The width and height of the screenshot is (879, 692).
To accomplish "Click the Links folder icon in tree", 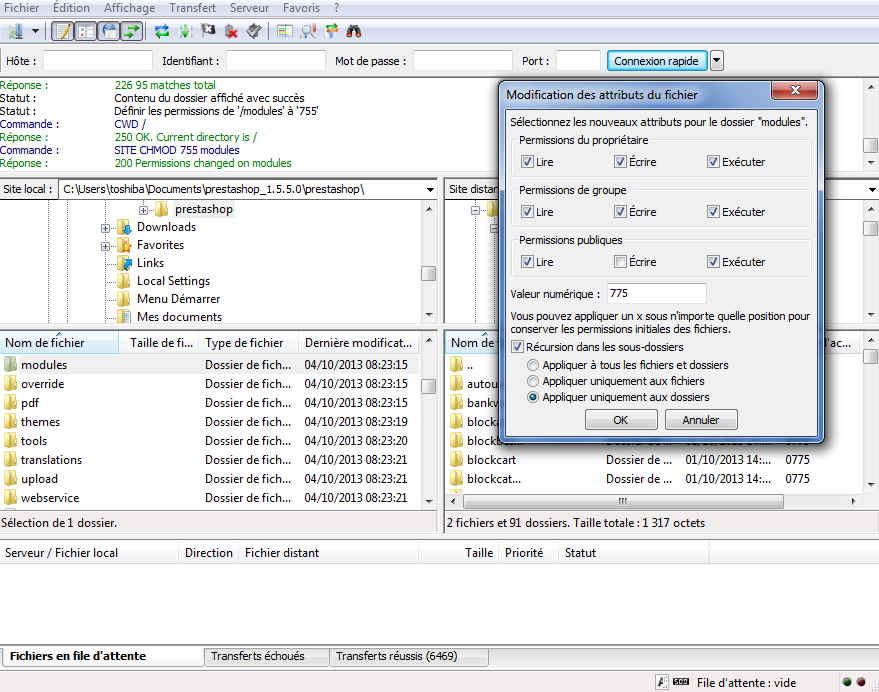I will point(124,263).
